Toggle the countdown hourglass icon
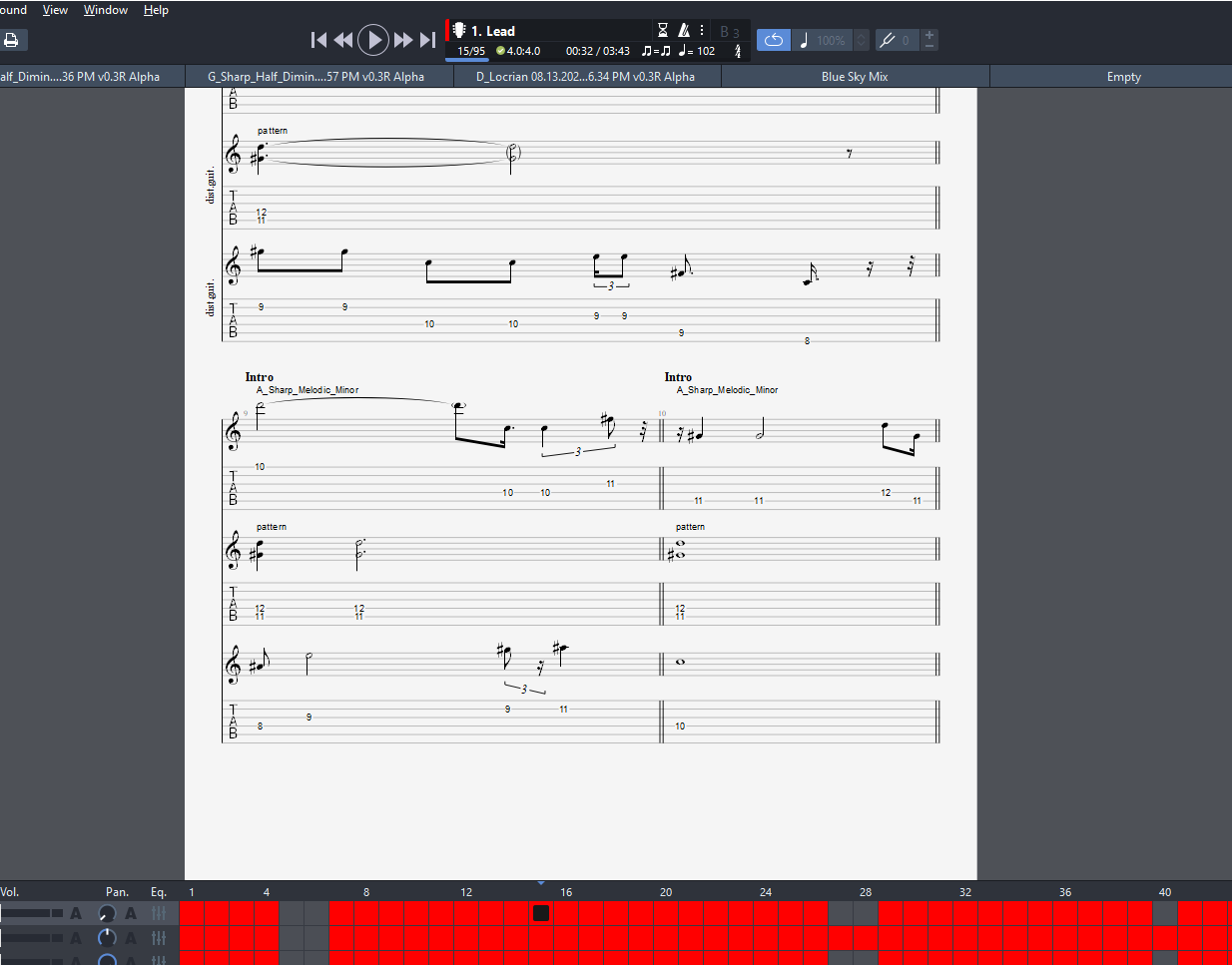The image size is (1232, 965). point(662,31)
